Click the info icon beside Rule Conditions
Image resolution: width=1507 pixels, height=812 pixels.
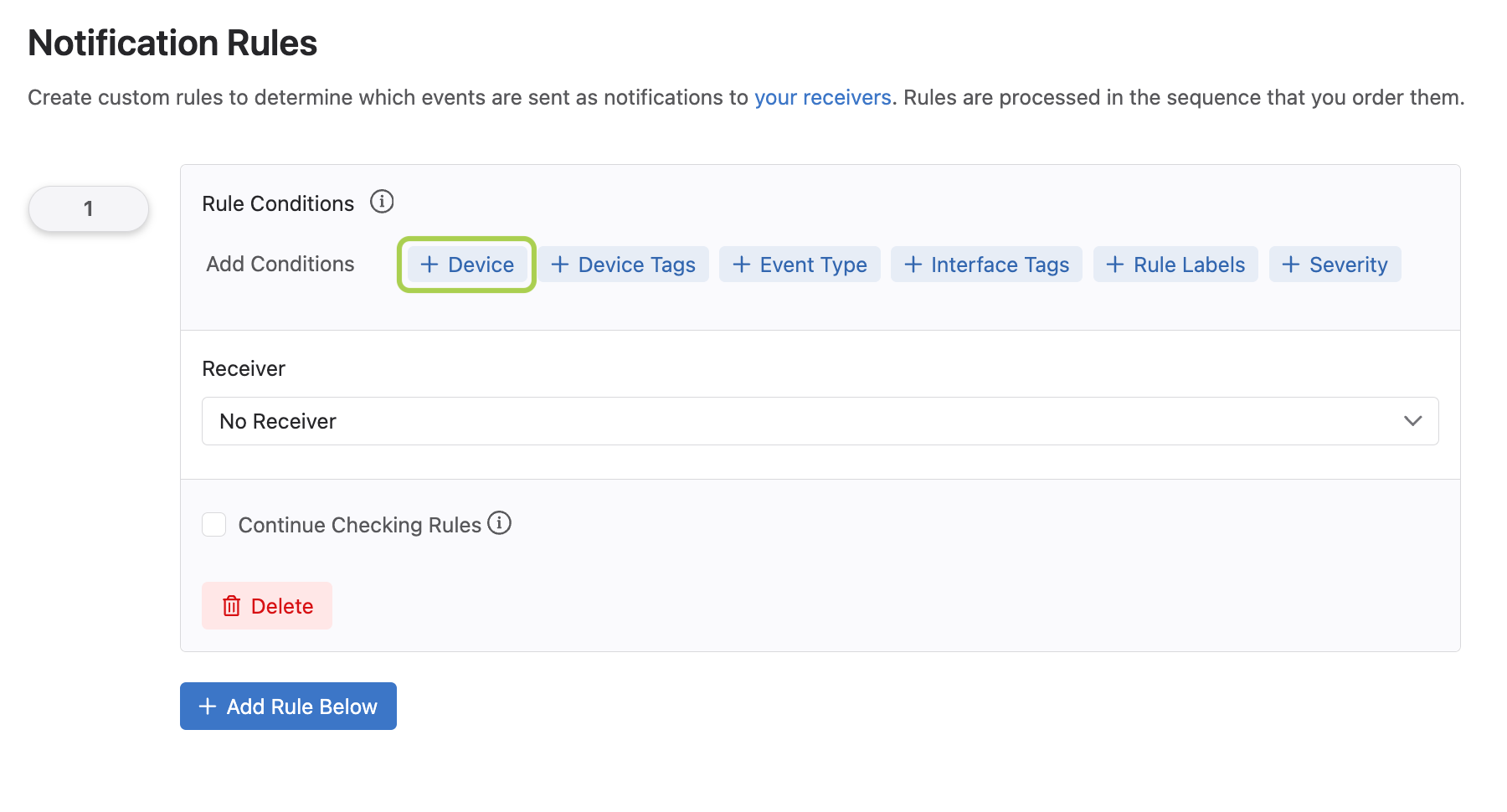(382, 202)
